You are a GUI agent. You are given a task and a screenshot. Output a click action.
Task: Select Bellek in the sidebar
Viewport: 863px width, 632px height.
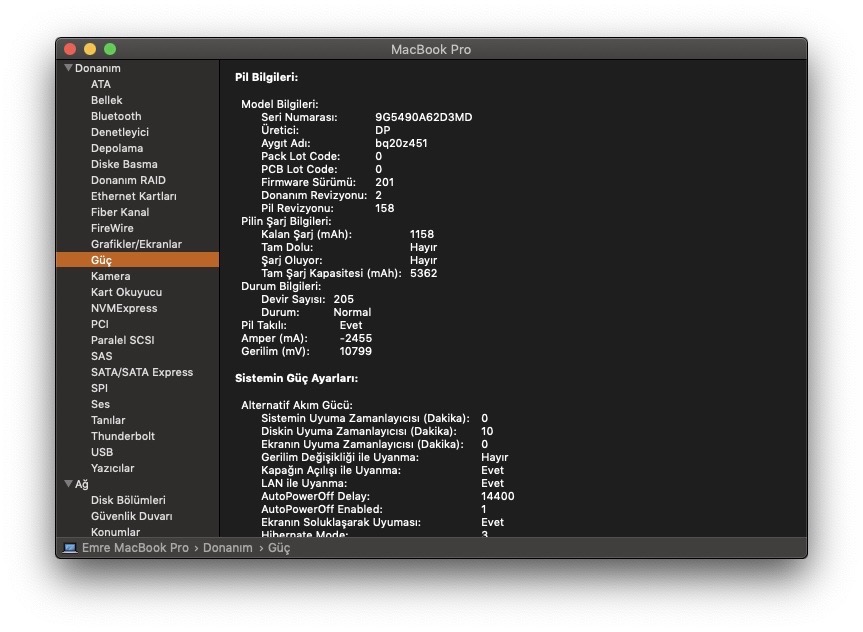click(107, 100)
